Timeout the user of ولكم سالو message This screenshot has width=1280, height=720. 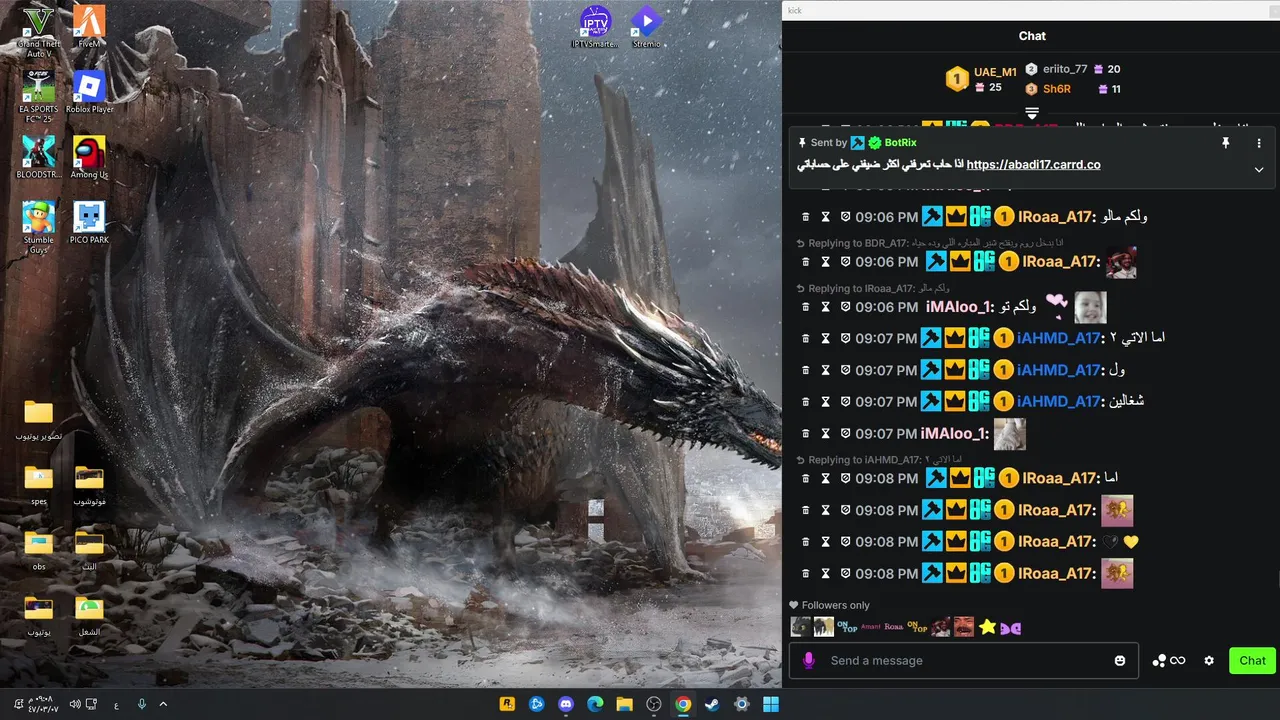(826, 217)
